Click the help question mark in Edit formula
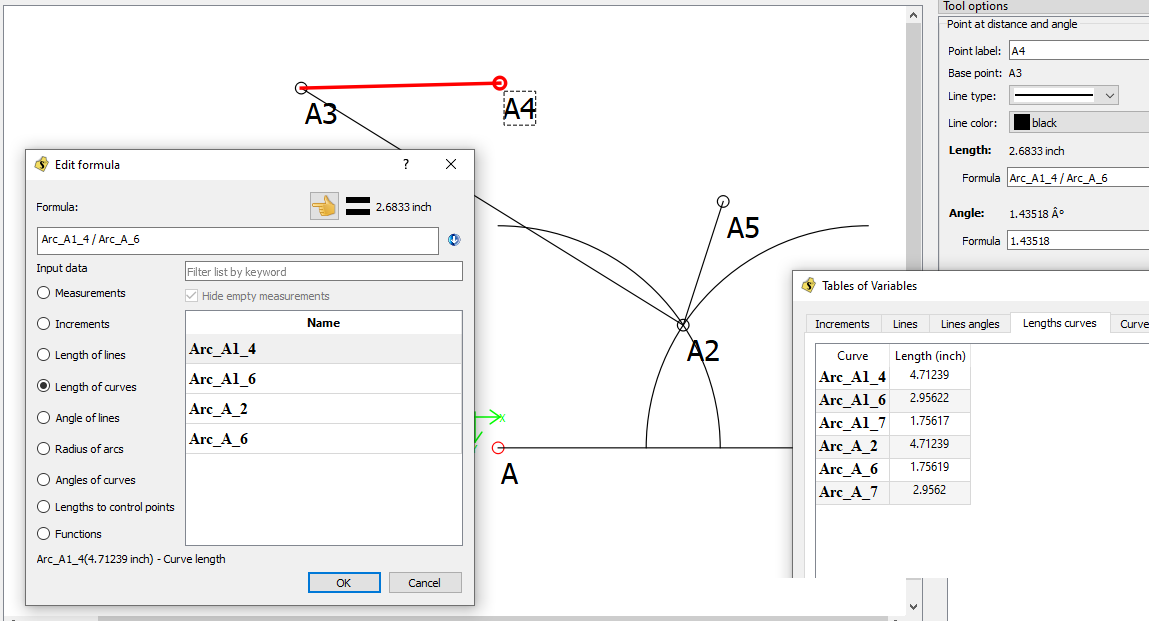The width and height of the screenshot is (1149, 621). coord(405,164)
